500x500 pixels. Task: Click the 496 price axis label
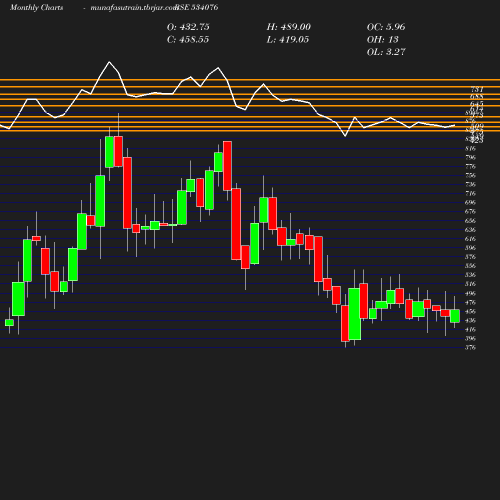[470, 294]
